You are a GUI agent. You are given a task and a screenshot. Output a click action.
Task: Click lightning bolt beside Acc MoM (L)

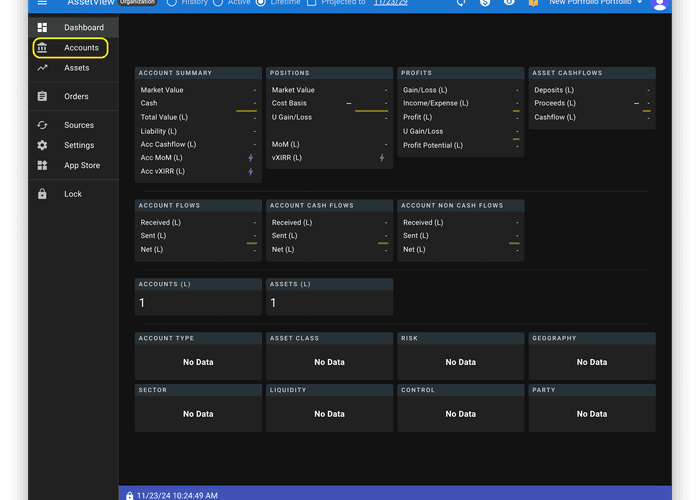pyautogui.click(x=251, y=158)
